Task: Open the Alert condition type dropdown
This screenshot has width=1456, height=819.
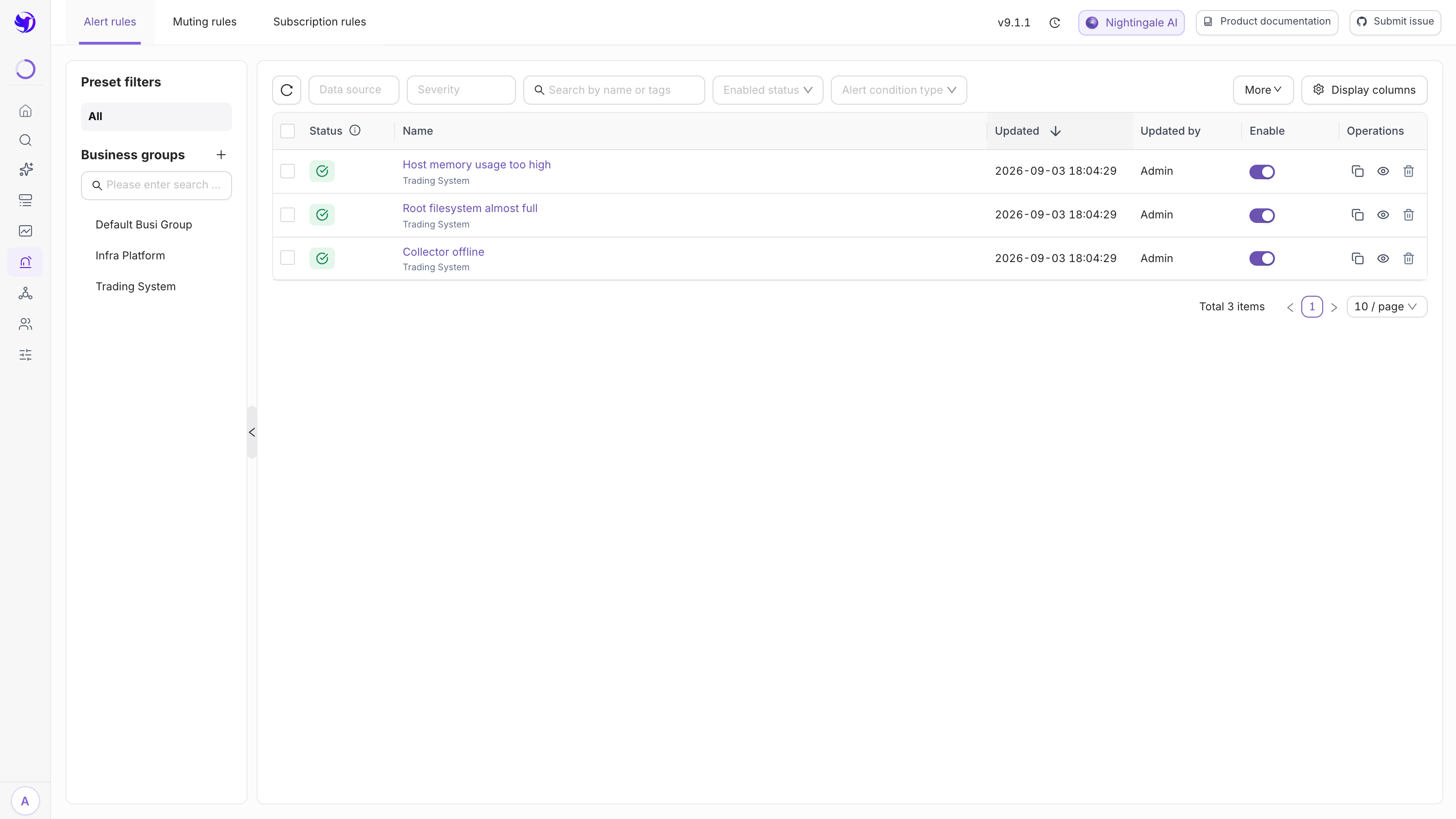Action: point(899,90)
